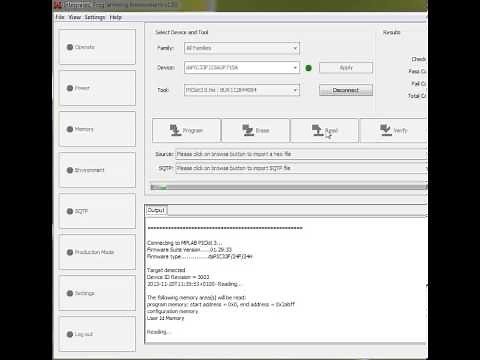Open the Production Mode sidebar panel
480x360 pixels.
pyautogui.click(x=97, y=252)
